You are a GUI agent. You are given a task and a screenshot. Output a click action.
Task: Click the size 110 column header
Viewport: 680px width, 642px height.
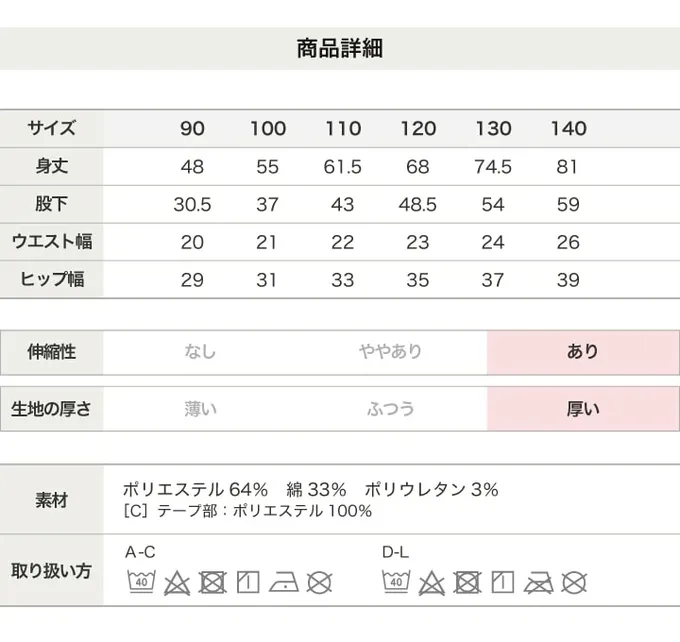(343, 128)
